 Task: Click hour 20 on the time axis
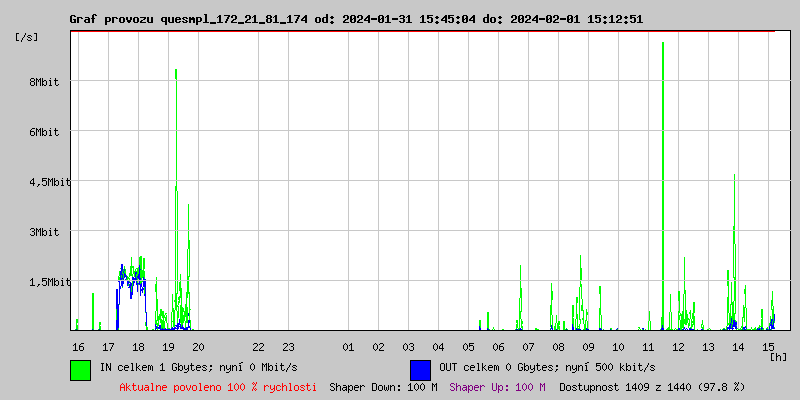tap(198, 346)
